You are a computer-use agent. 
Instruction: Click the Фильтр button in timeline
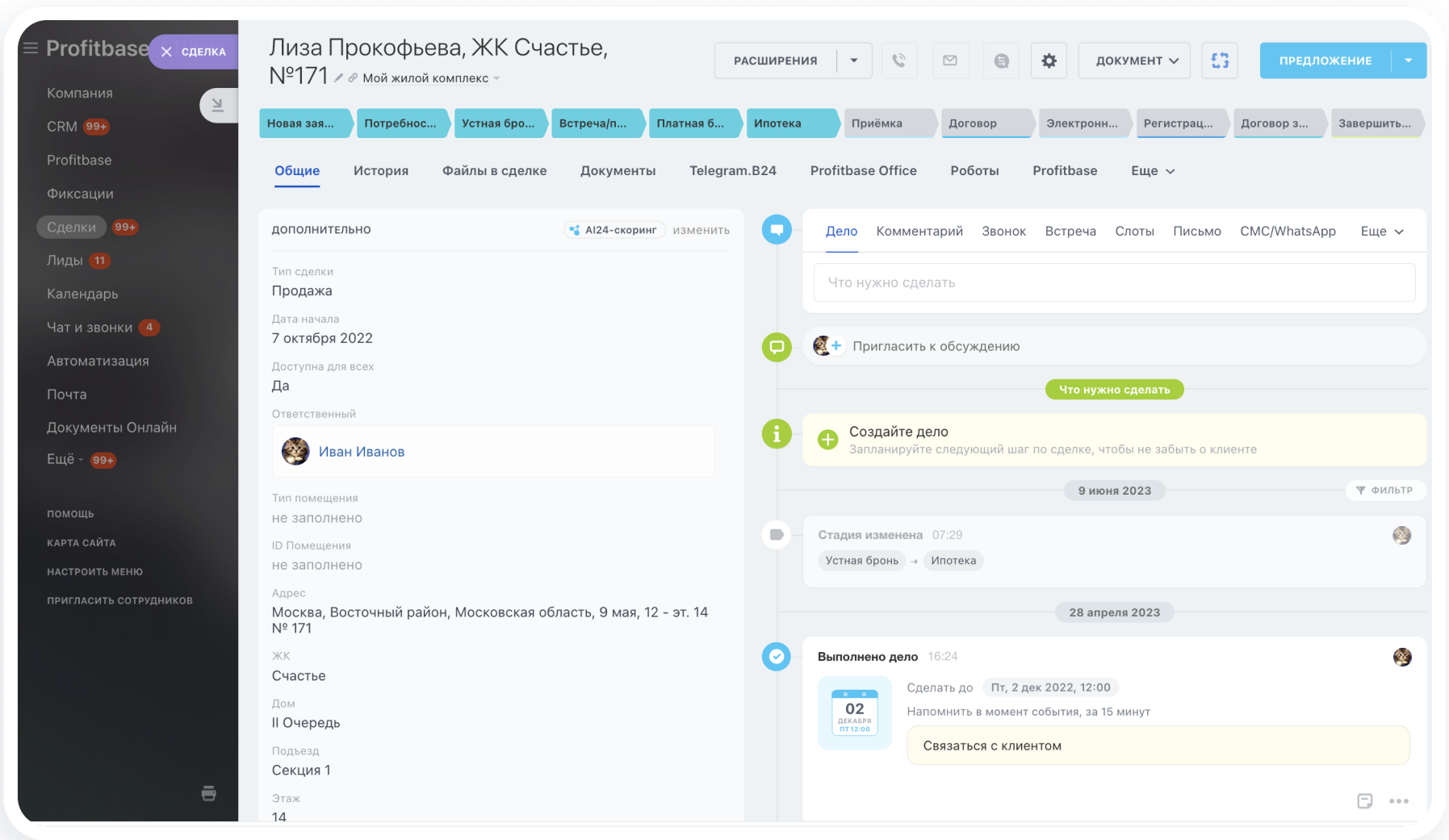(1384, 491)
